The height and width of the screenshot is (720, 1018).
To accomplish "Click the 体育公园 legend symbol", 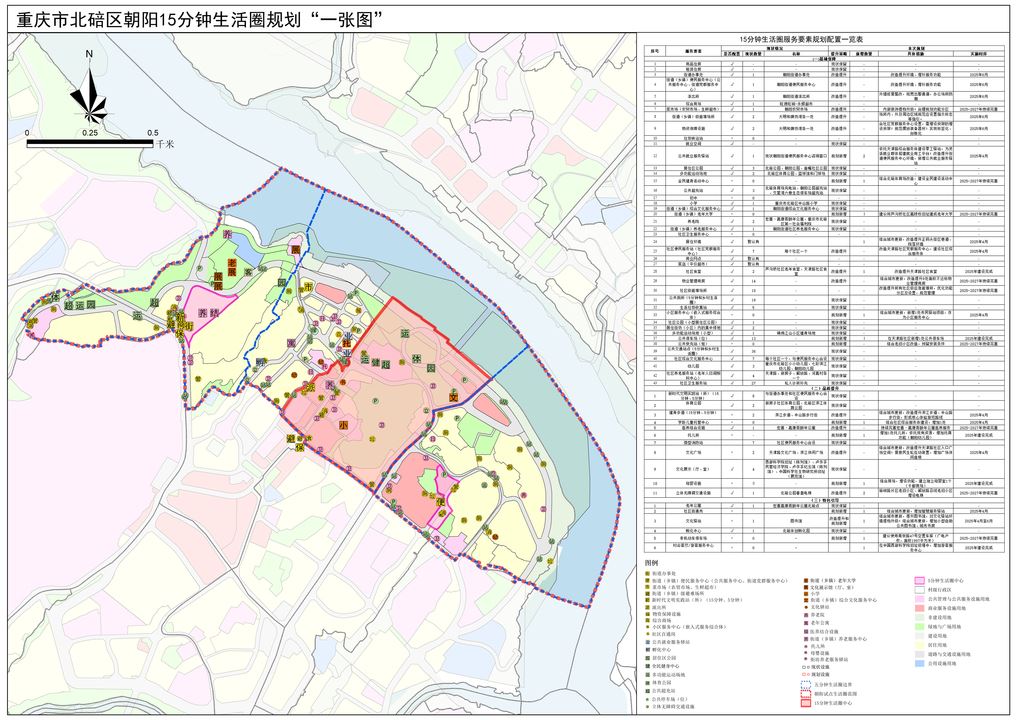I will click(x=647, y=682).
